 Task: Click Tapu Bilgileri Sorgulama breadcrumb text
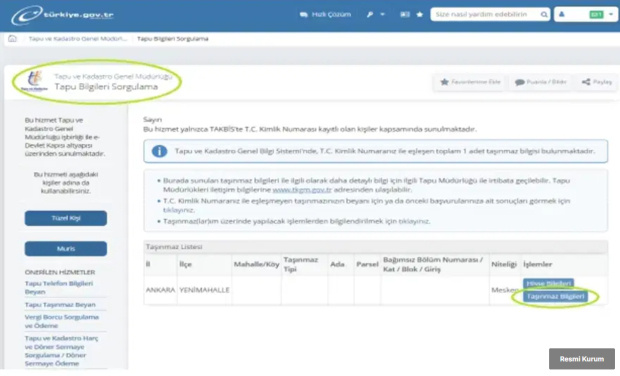point(172,39)
